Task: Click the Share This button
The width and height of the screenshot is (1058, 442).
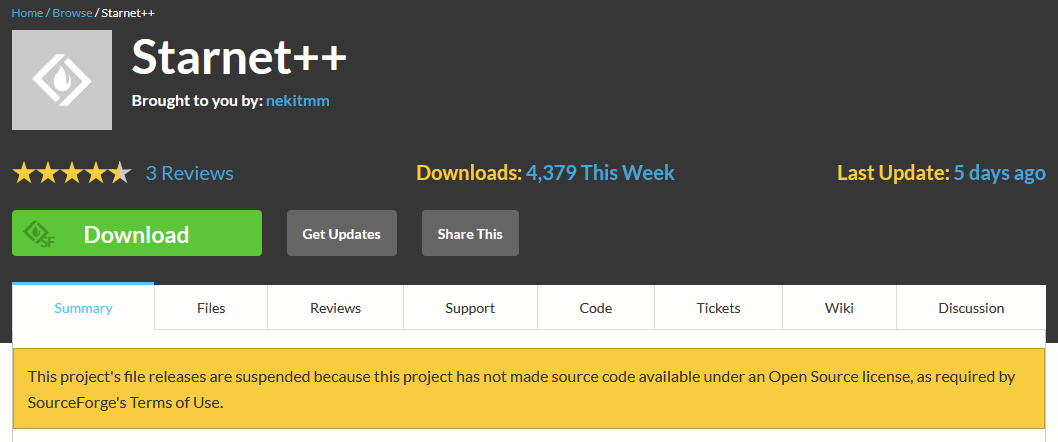Action: 470,233
